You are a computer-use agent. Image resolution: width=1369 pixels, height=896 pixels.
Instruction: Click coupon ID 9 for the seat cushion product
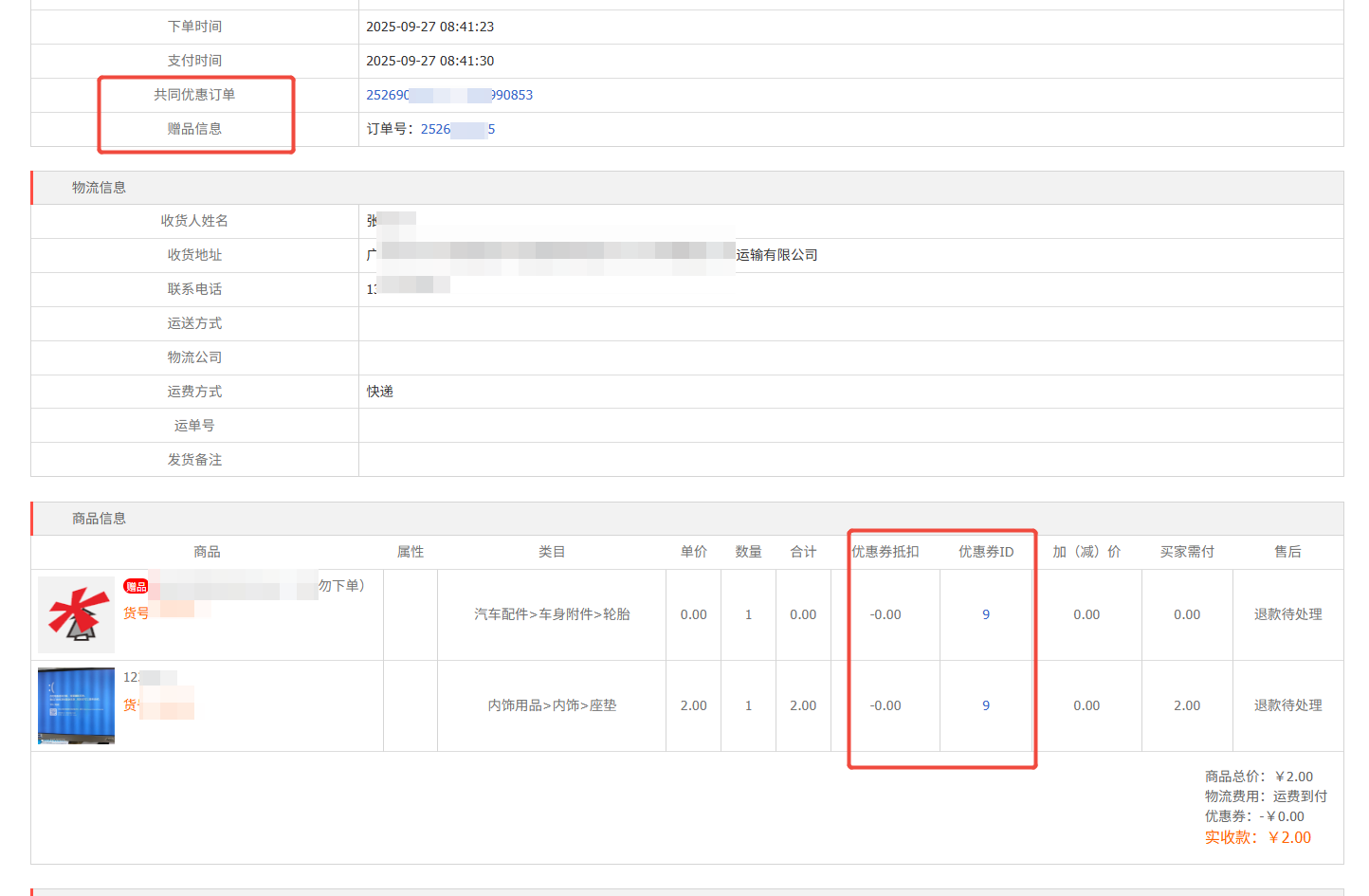[x=986, y=705]
